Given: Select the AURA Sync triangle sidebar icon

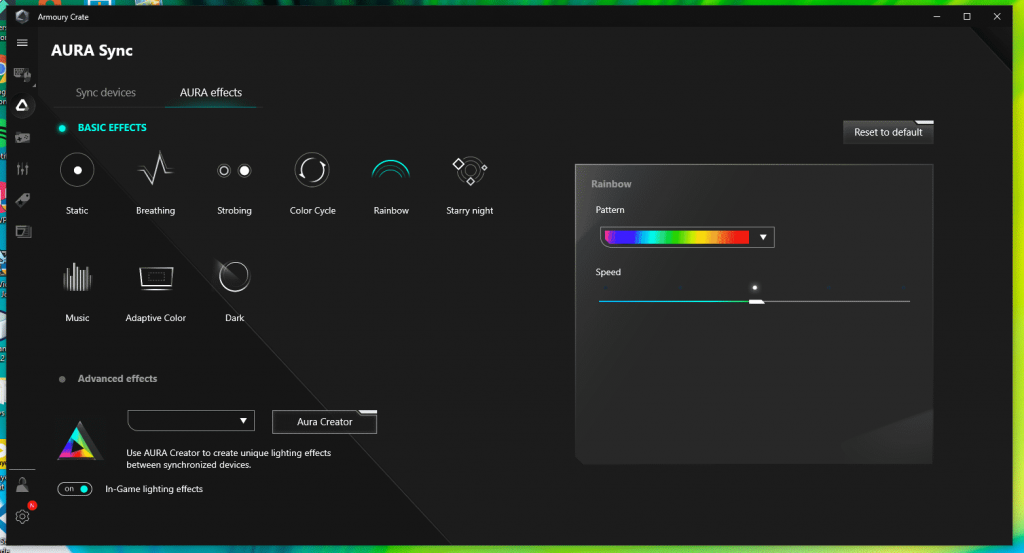Looking at the screenshot, I should [22, 105].
